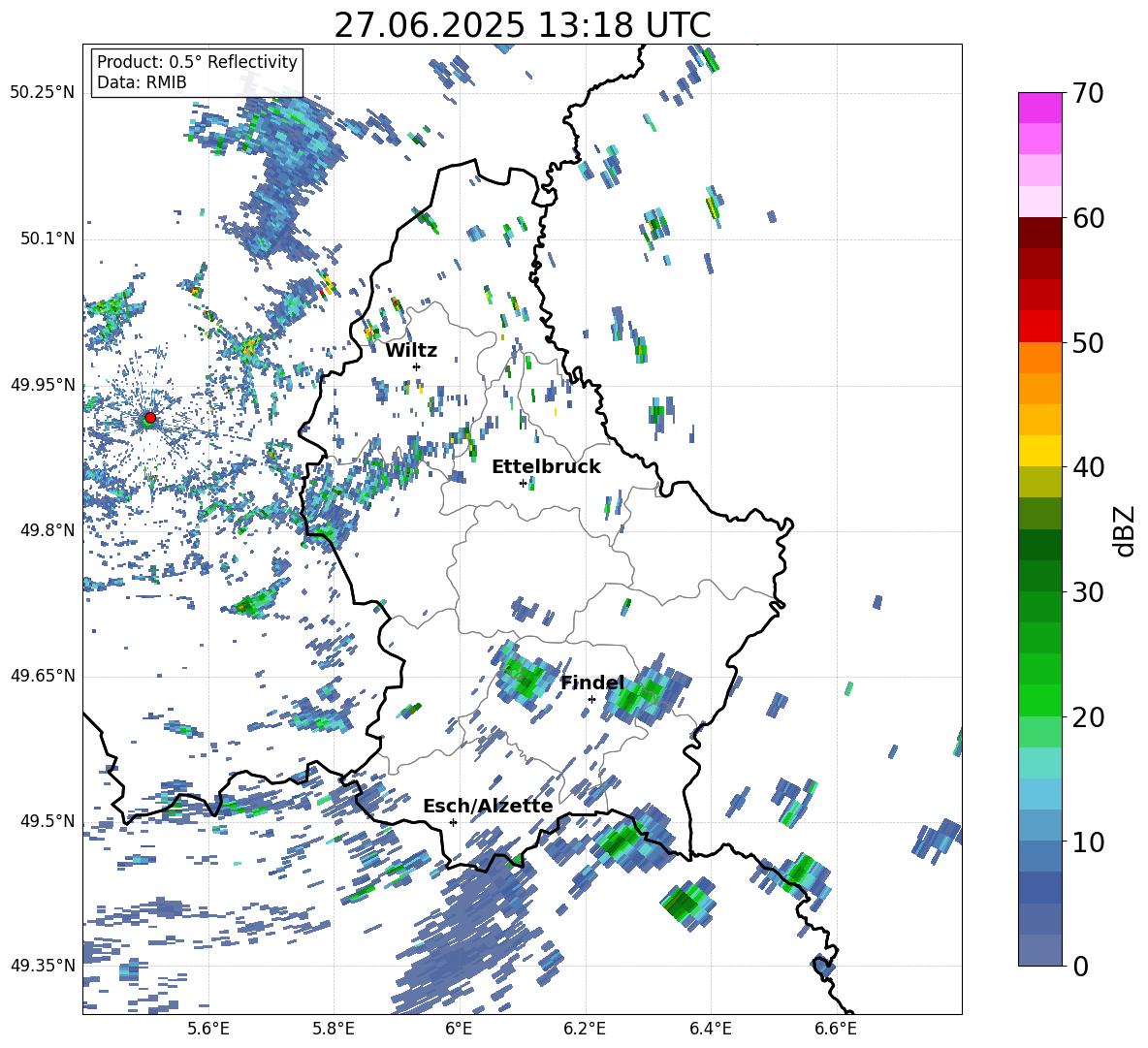1148x1048 pixels.
Task: Click the dark red colorbar segment below 60
Action: (1039, 233)
